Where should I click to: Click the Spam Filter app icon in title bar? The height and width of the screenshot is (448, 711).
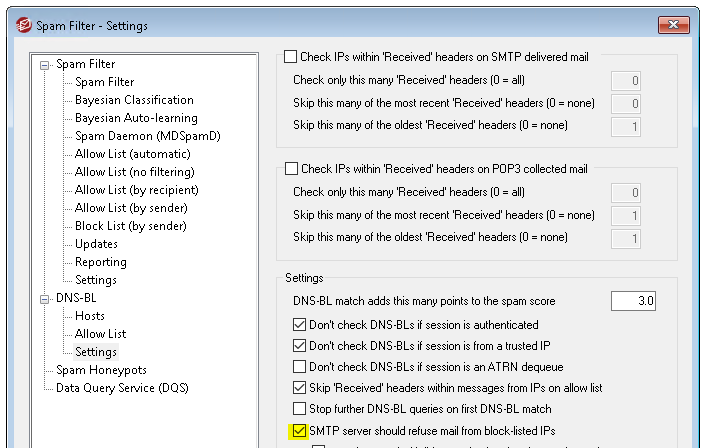click(x=24, y=25)
